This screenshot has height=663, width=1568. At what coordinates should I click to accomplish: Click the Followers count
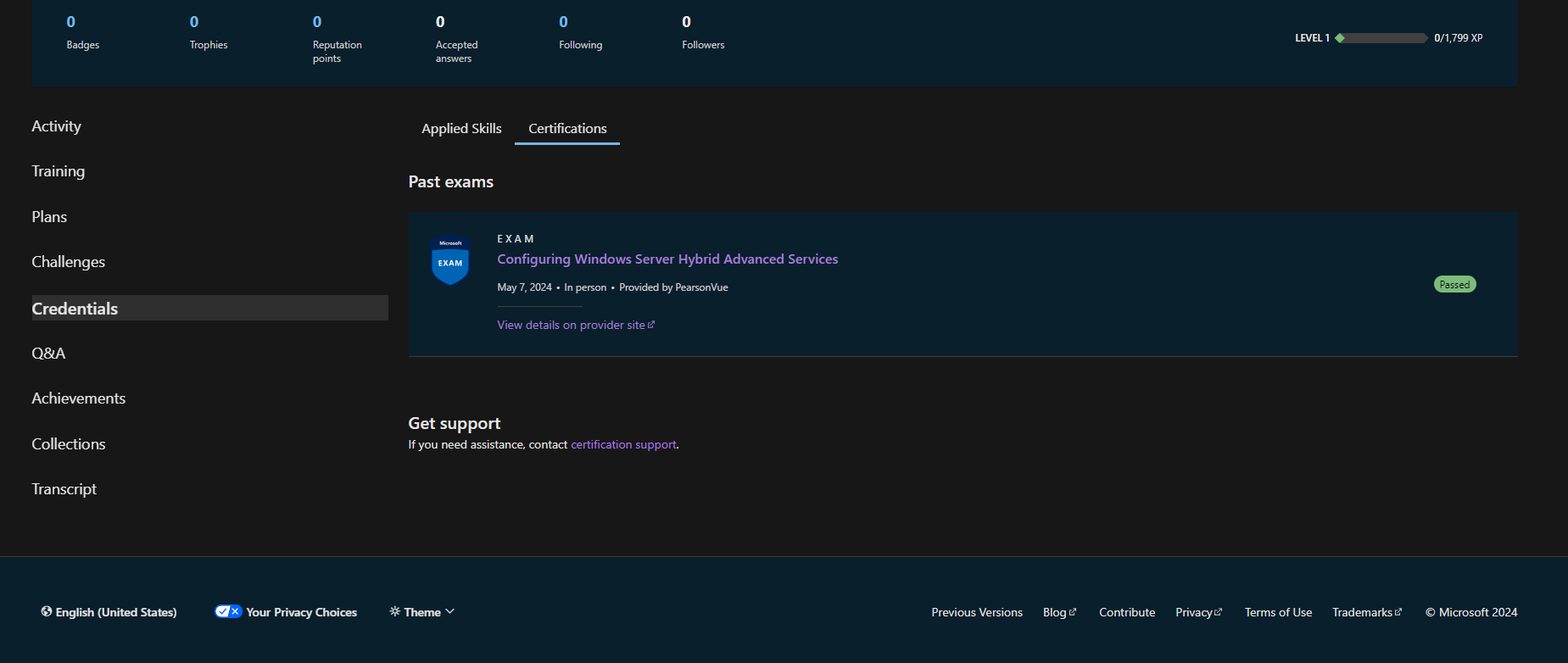pos(686,22)
